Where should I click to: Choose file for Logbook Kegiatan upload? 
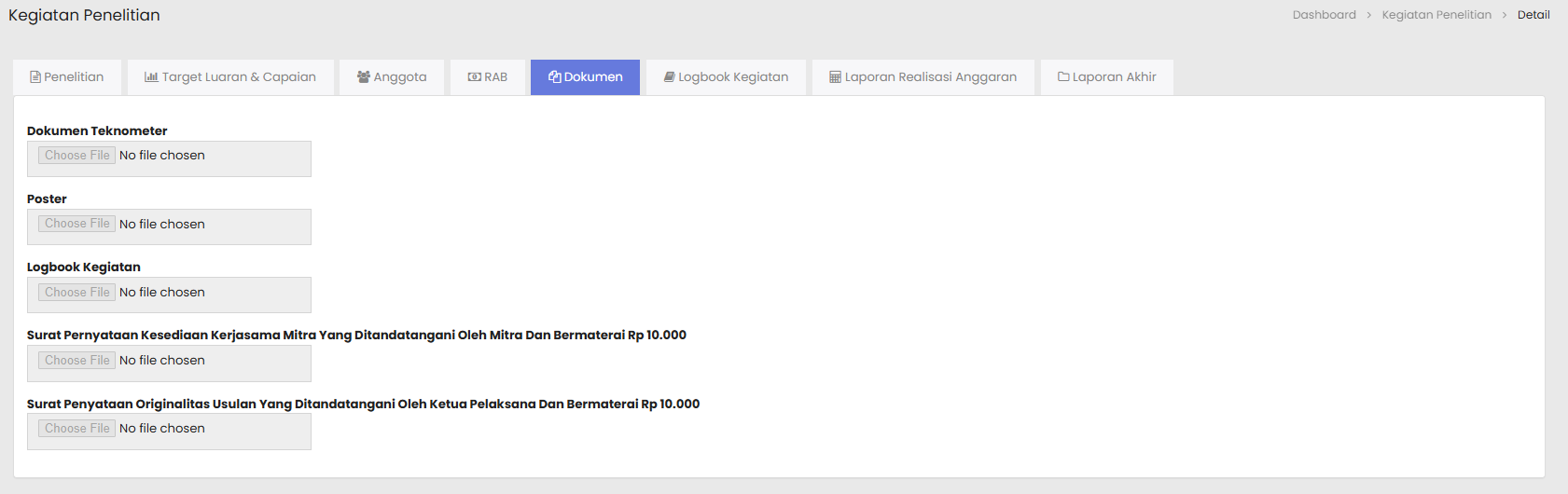tap(77, 293)
